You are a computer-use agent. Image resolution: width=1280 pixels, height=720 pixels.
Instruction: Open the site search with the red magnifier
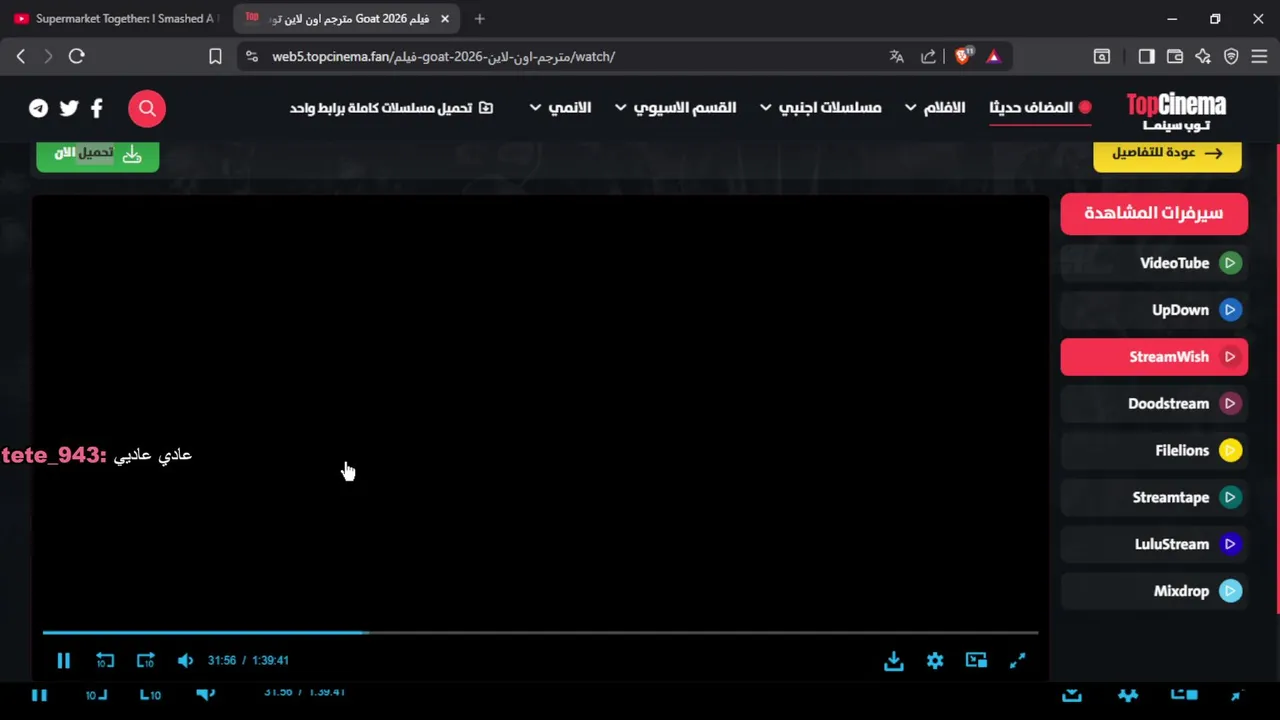pos(147,108)
